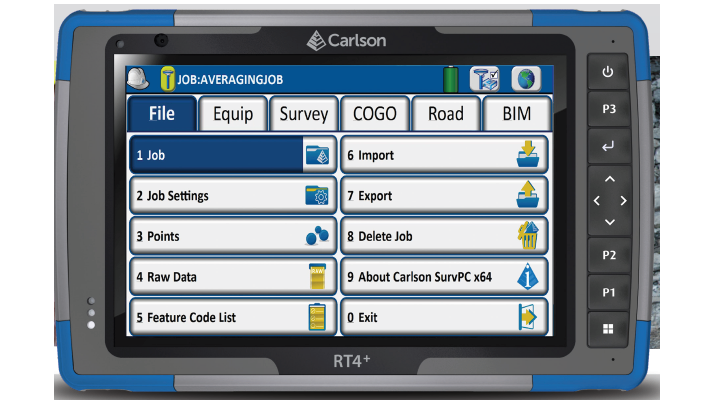This screenshot has width=712, height=401.
Task: Switch to the Survey tab
Action: point(304,114)
